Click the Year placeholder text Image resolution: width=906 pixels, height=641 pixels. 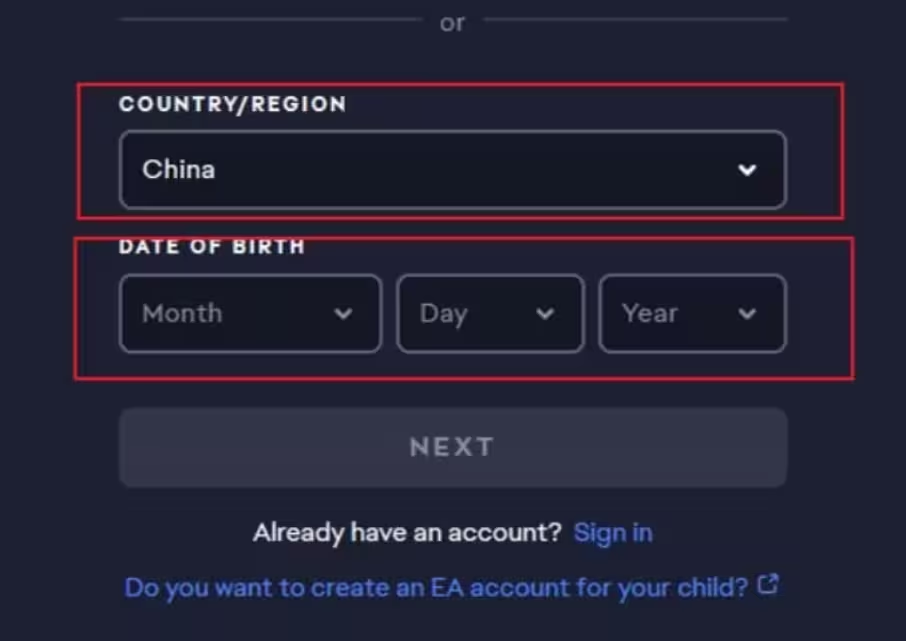[649, 313]
